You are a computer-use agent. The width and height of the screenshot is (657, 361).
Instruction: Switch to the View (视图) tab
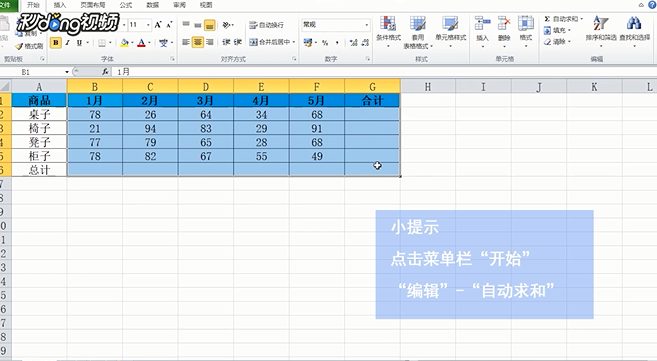(206, 5)
